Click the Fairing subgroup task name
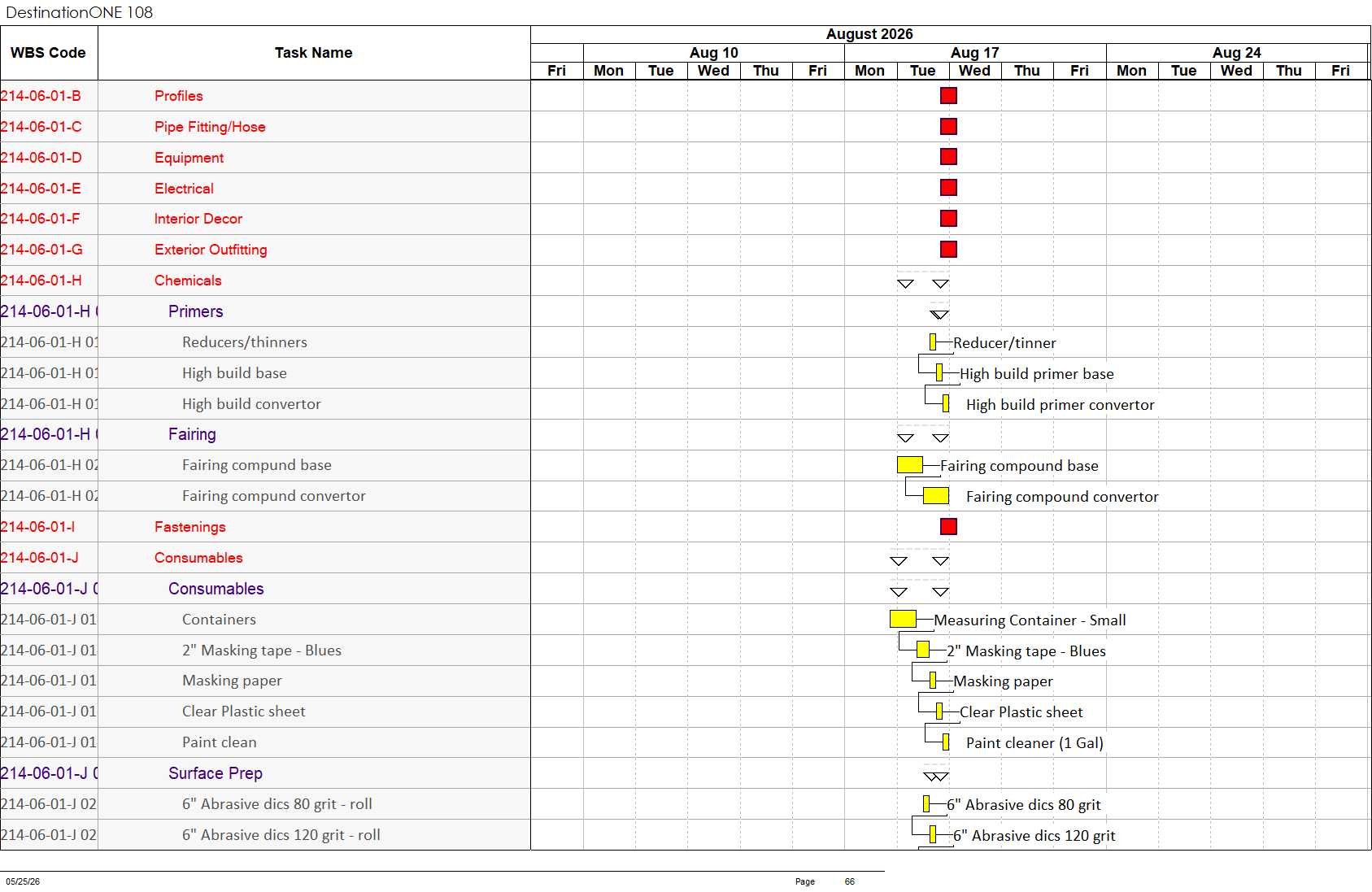 pos(192,434)
